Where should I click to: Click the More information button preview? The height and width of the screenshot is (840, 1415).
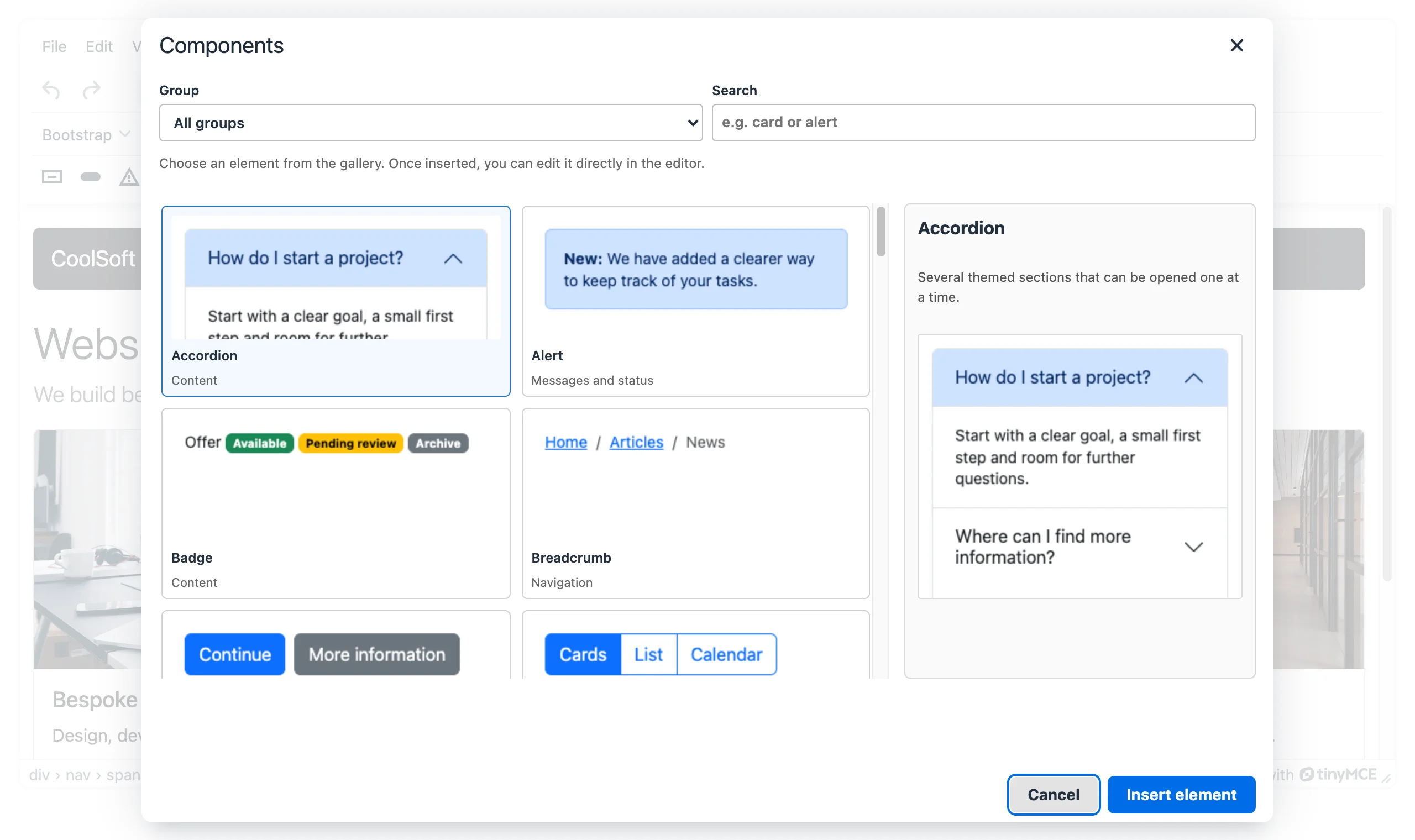(377, 654)
